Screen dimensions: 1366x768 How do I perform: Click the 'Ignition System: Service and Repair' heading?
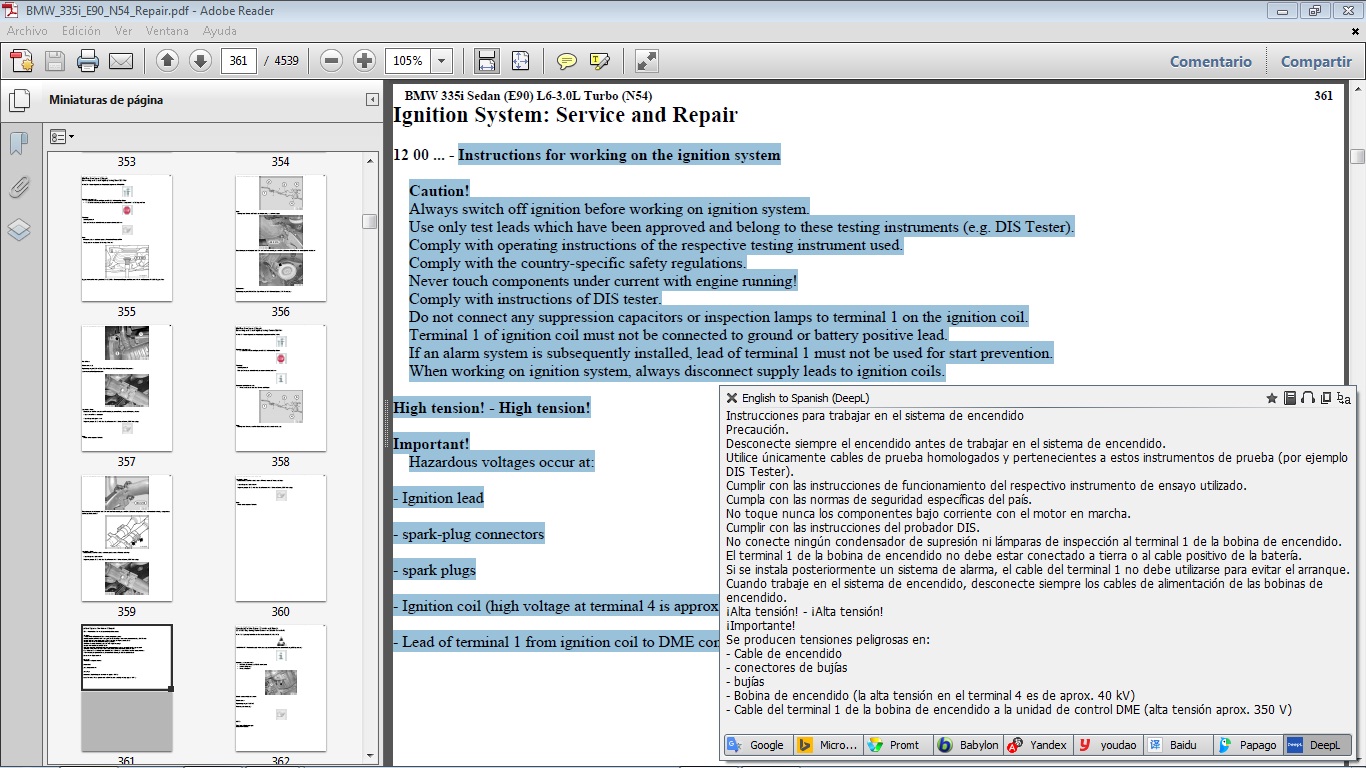point(565,115)
